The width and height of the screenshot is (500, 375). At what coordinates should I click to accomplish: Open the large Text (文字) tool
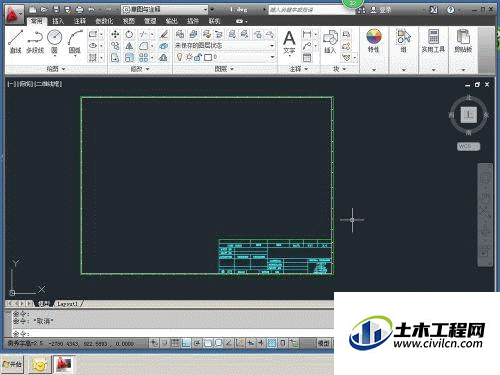coord(289,42)
